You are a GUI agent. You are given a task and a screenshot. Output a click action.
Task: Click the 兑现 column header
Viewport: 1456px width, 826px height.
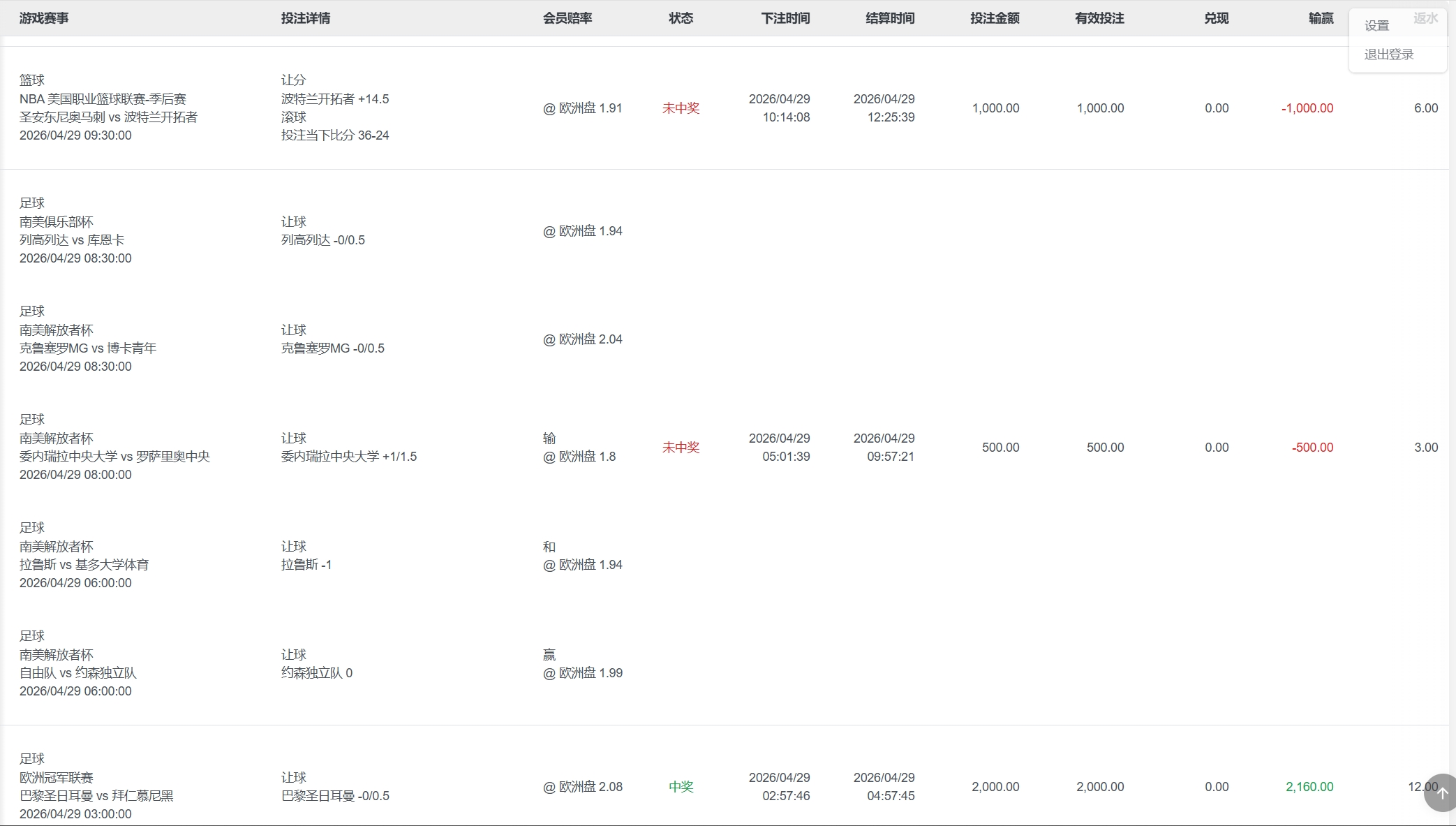tap(1216, 18)
